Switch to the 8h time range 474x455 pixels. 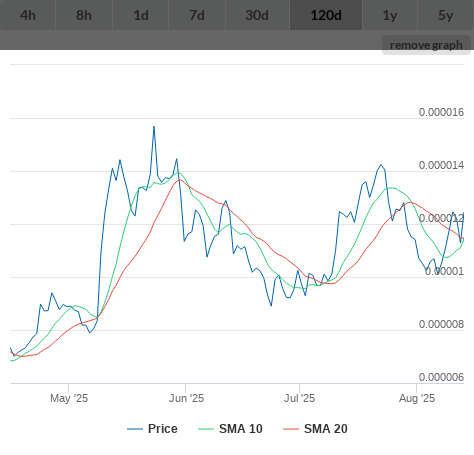coord(84,15)
